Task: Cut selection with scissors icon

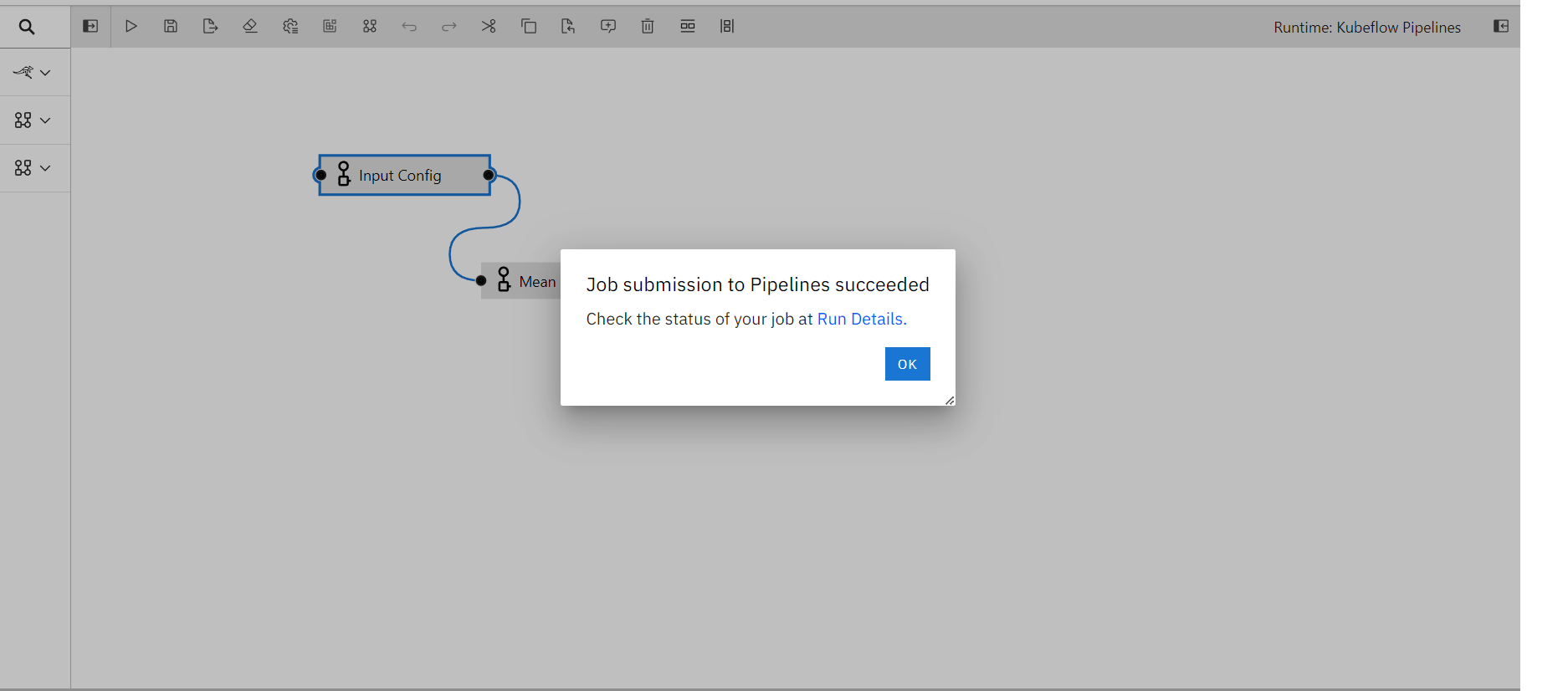Action: click(x=489, y=26)
